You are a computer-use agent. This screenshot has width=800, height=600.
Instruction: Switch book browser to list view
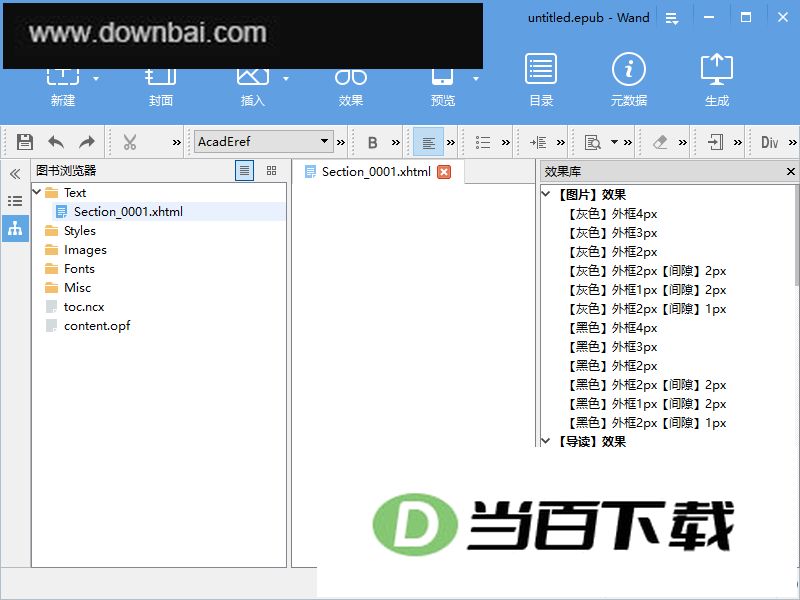[244, 170]
